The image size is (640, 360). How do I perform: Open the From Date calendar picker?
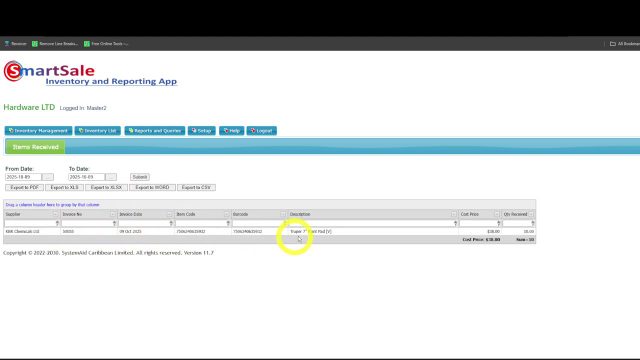click(48, 177)
